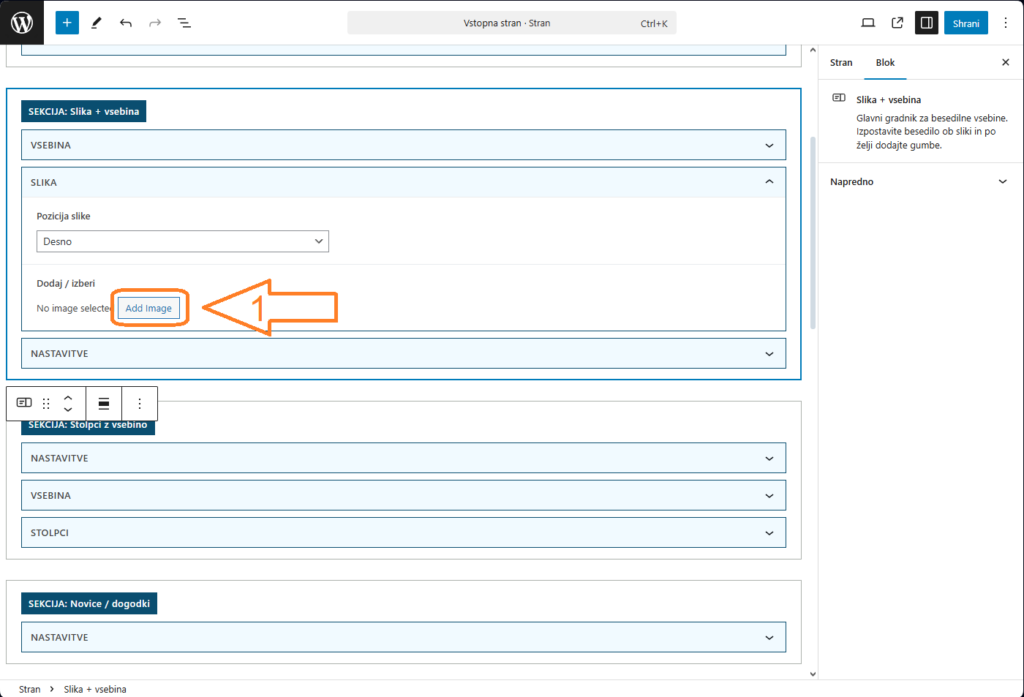Select the pencil Tools icon
Image resolution: width=1024 pixels, height=697 pixels.
pos(96,22)
